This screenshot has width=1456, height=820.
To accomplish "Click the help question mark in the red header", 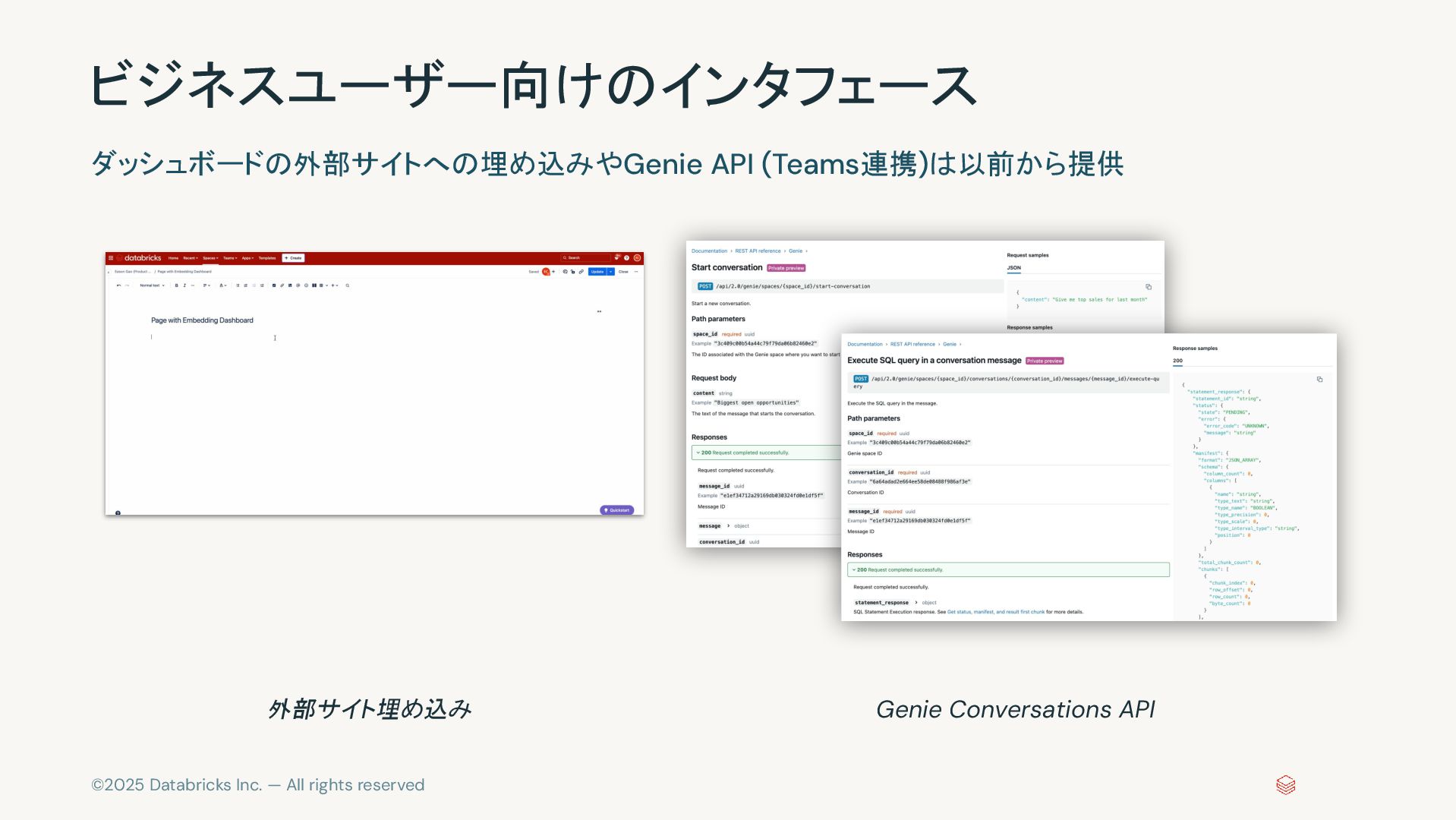I will 626,258.
